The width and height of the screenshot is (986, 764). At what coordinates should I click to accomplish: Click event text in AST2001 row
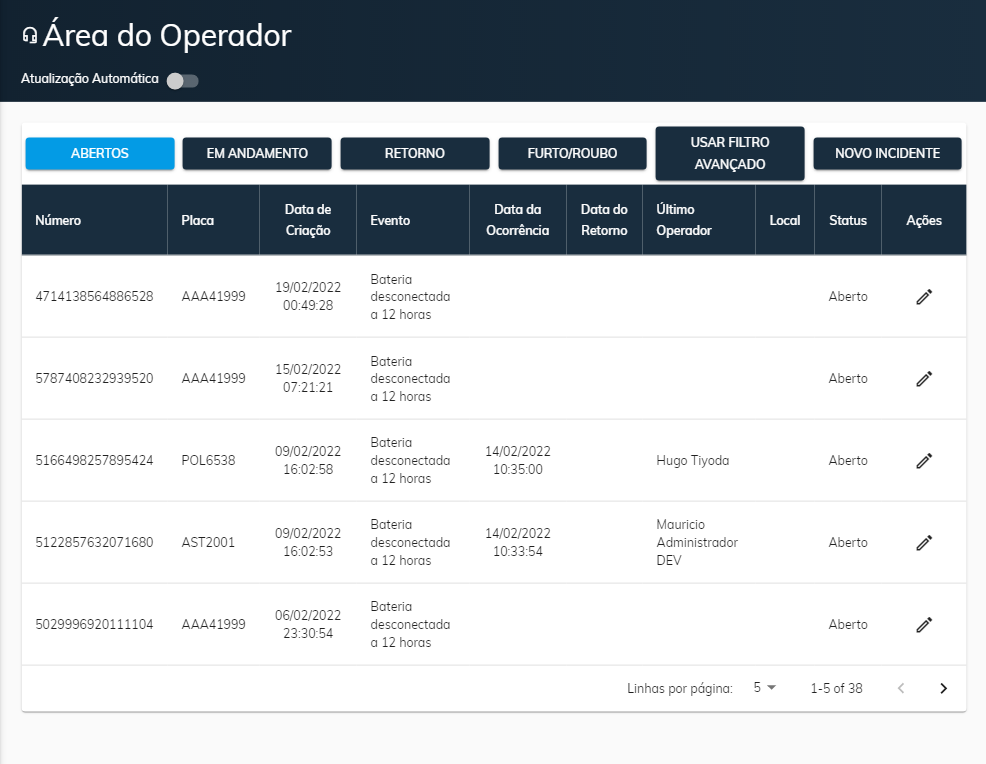(410, 542)
